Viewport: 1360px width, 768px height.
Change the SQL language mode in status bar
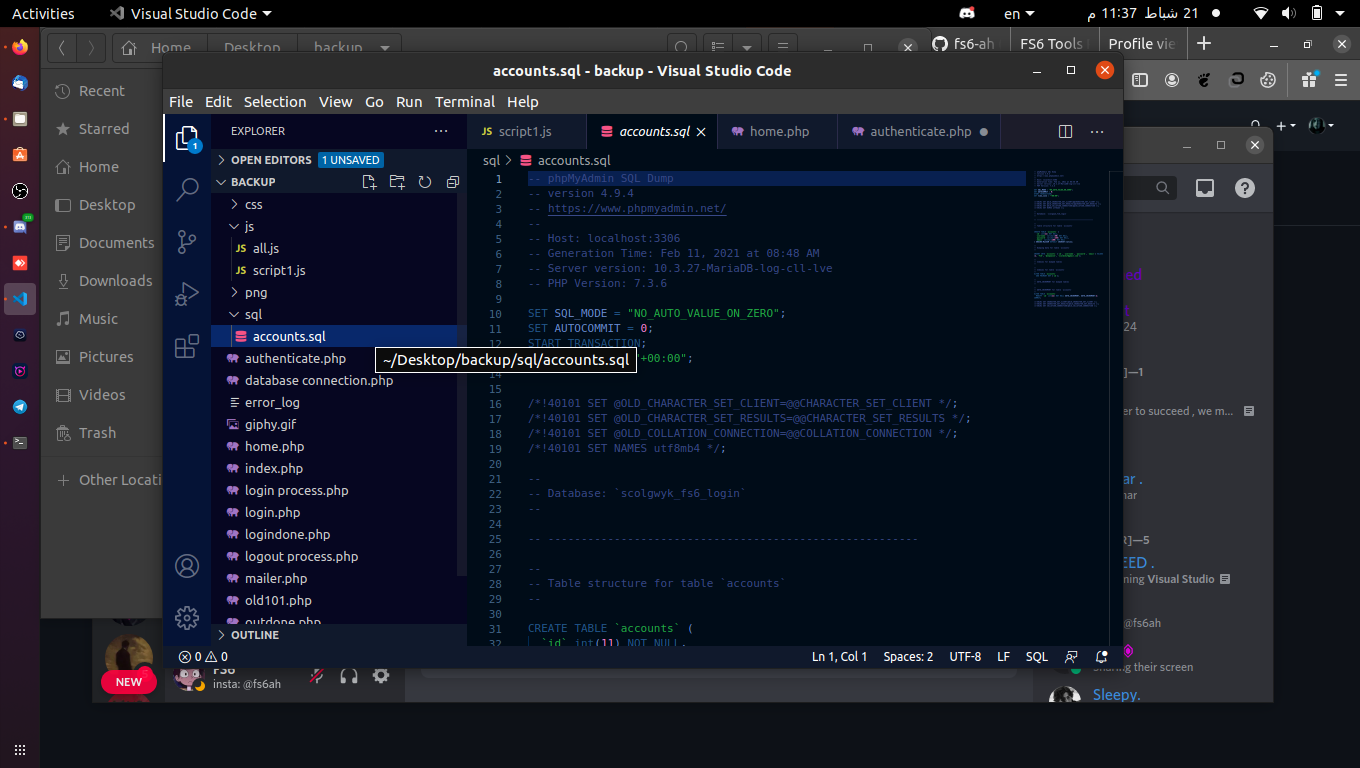pyautogui.click(x=1036, y=657)
